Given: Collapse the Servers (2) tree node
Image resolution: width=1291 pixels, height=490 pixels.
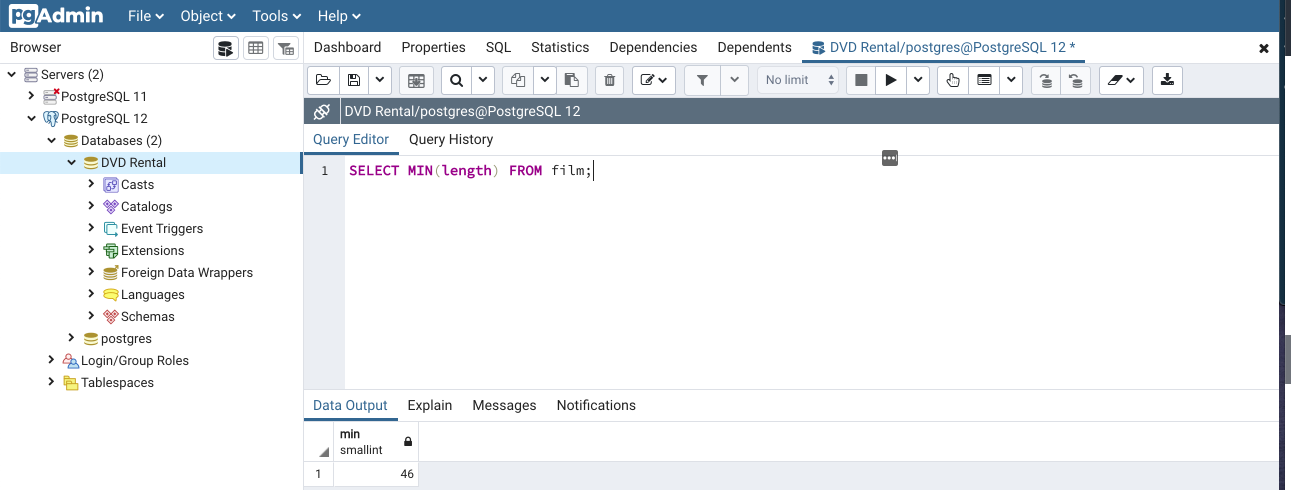Looking at the screenshot, I should click(12, 74).
